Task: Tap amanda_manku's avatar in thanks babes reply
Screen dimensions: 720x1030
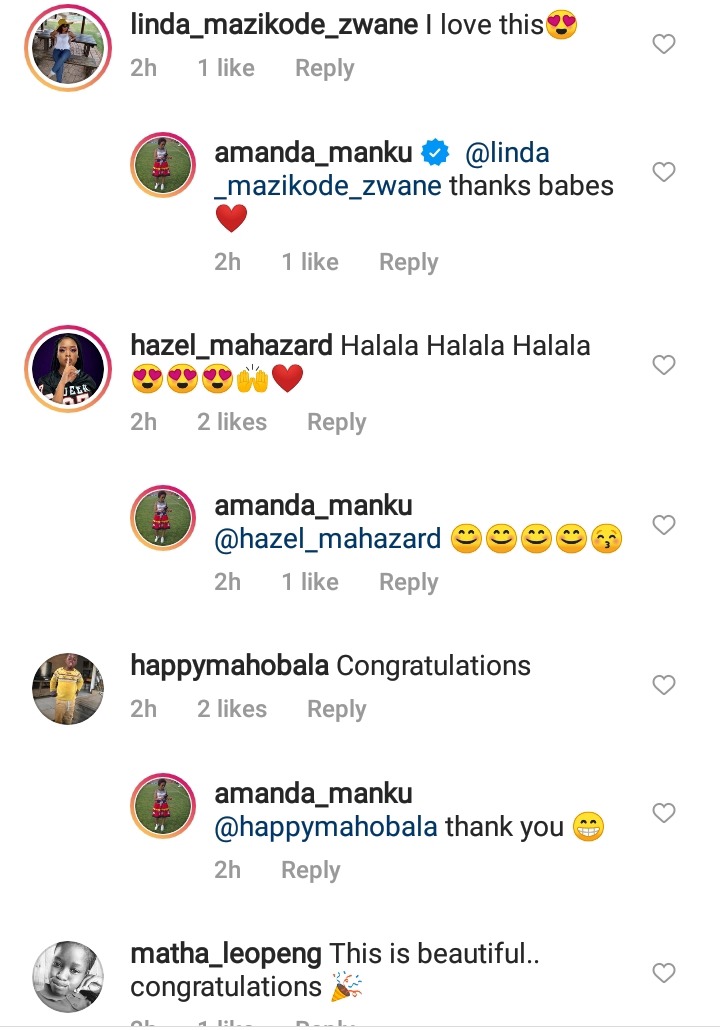Action: click(163, 165)
